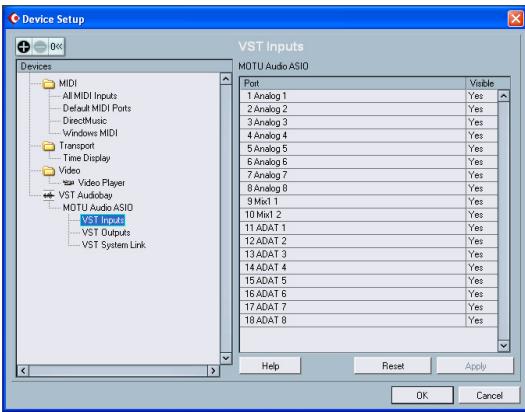525x412 pixels.
Task: Toggle visibility of port 5 Analog 5
Action: 475,149
